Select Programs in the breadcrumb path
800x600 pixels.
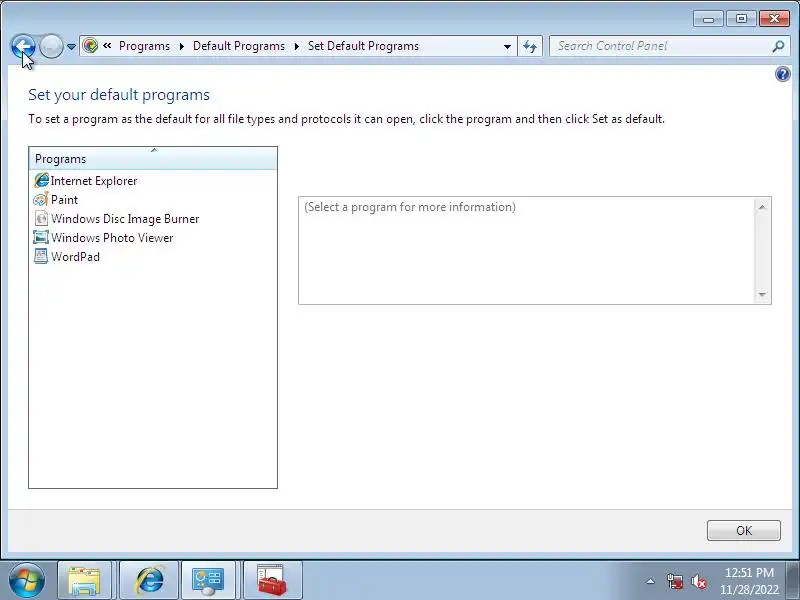(144, 46)
